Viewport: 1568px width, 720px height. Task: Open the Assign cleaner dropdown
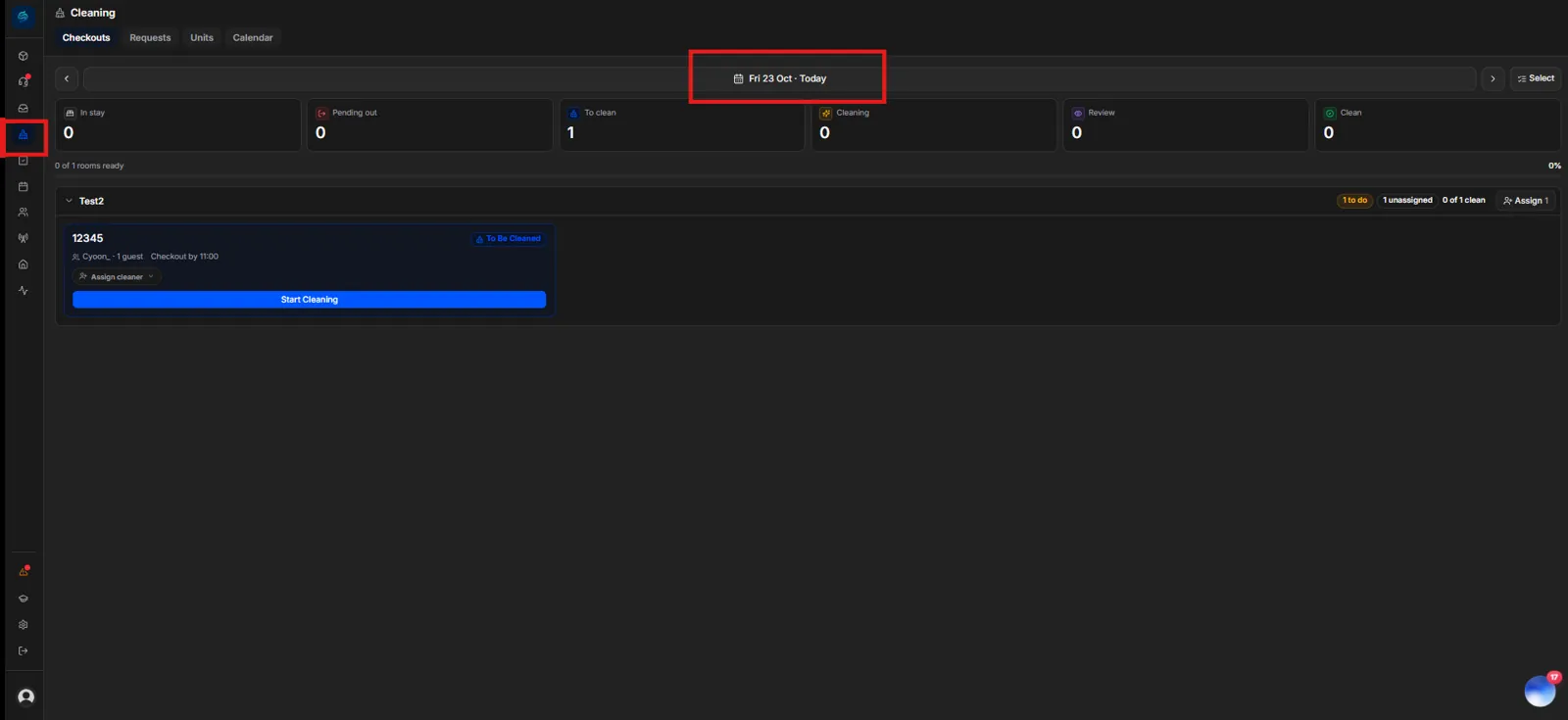[117, 277]
